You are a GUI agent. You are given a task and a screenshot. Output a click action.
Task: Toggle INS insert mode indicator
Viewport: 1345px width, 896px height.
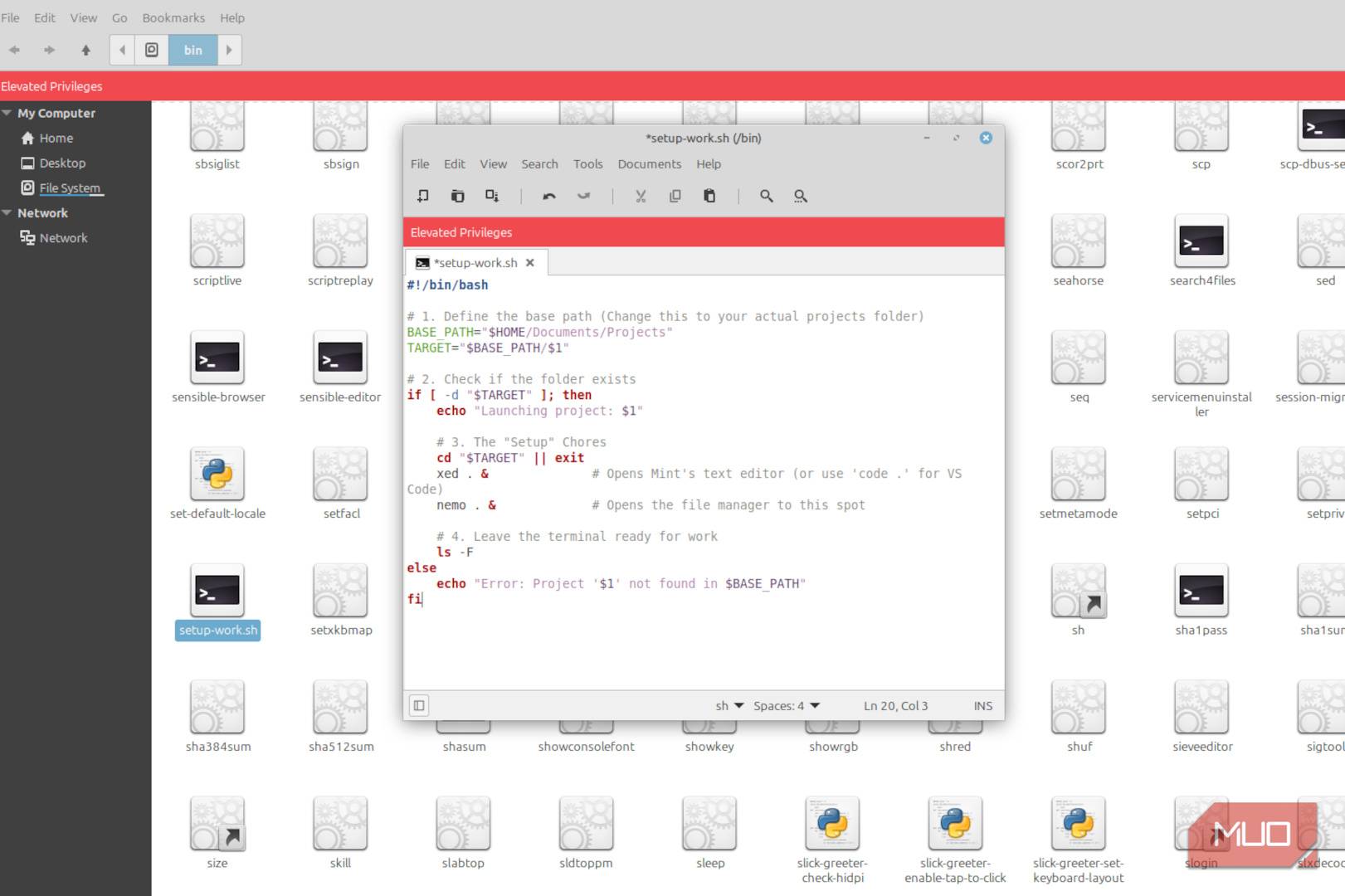982,706
